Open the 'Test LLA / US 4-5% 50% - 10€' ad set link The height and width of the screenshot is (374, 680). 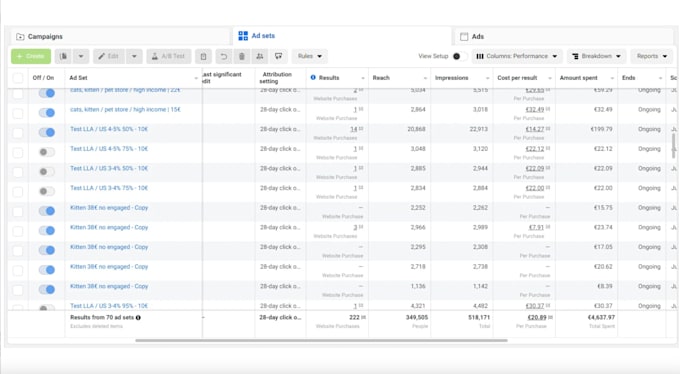109,129
